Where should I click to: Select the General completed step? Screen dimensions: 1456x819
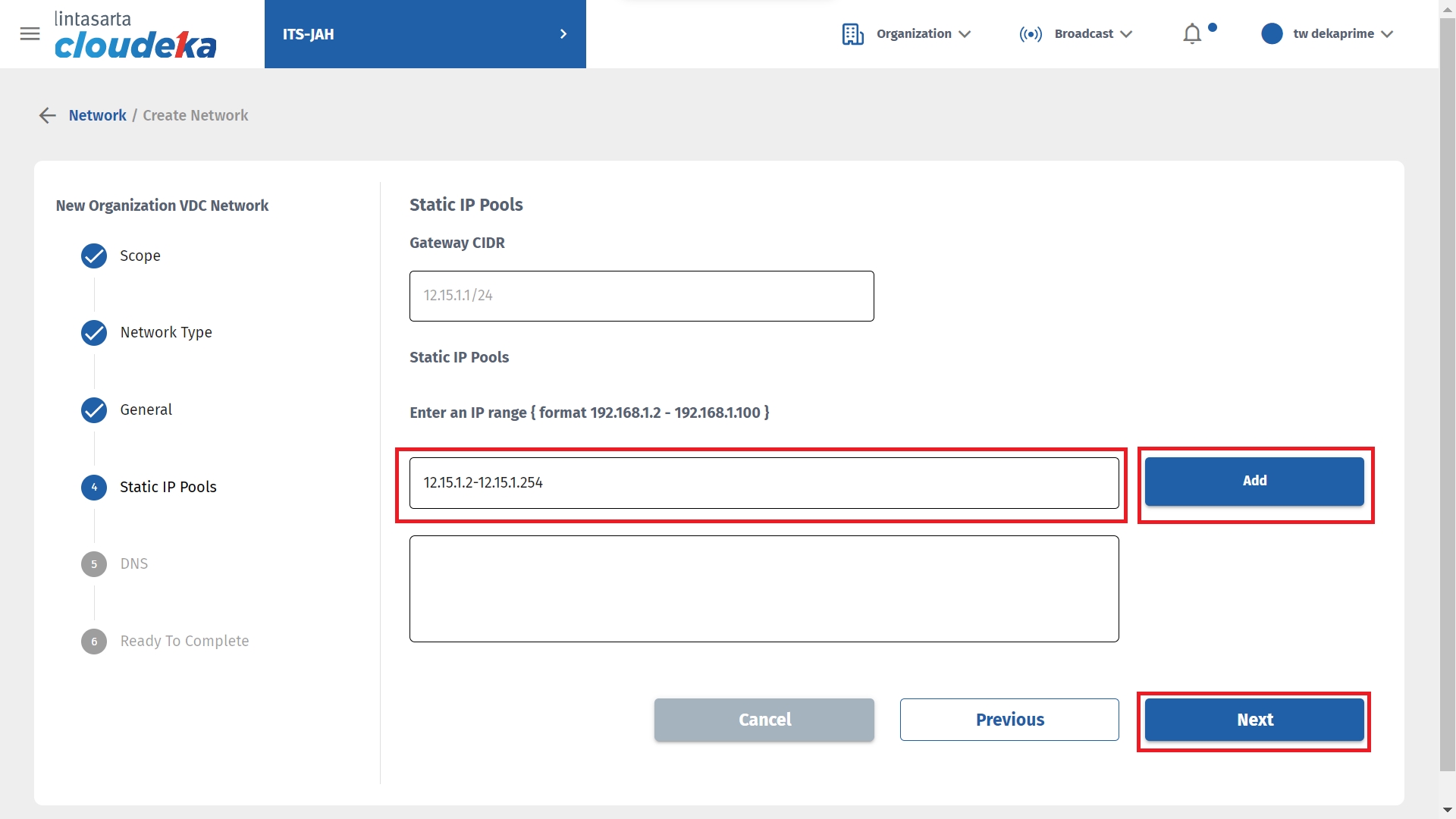point(146,410)
